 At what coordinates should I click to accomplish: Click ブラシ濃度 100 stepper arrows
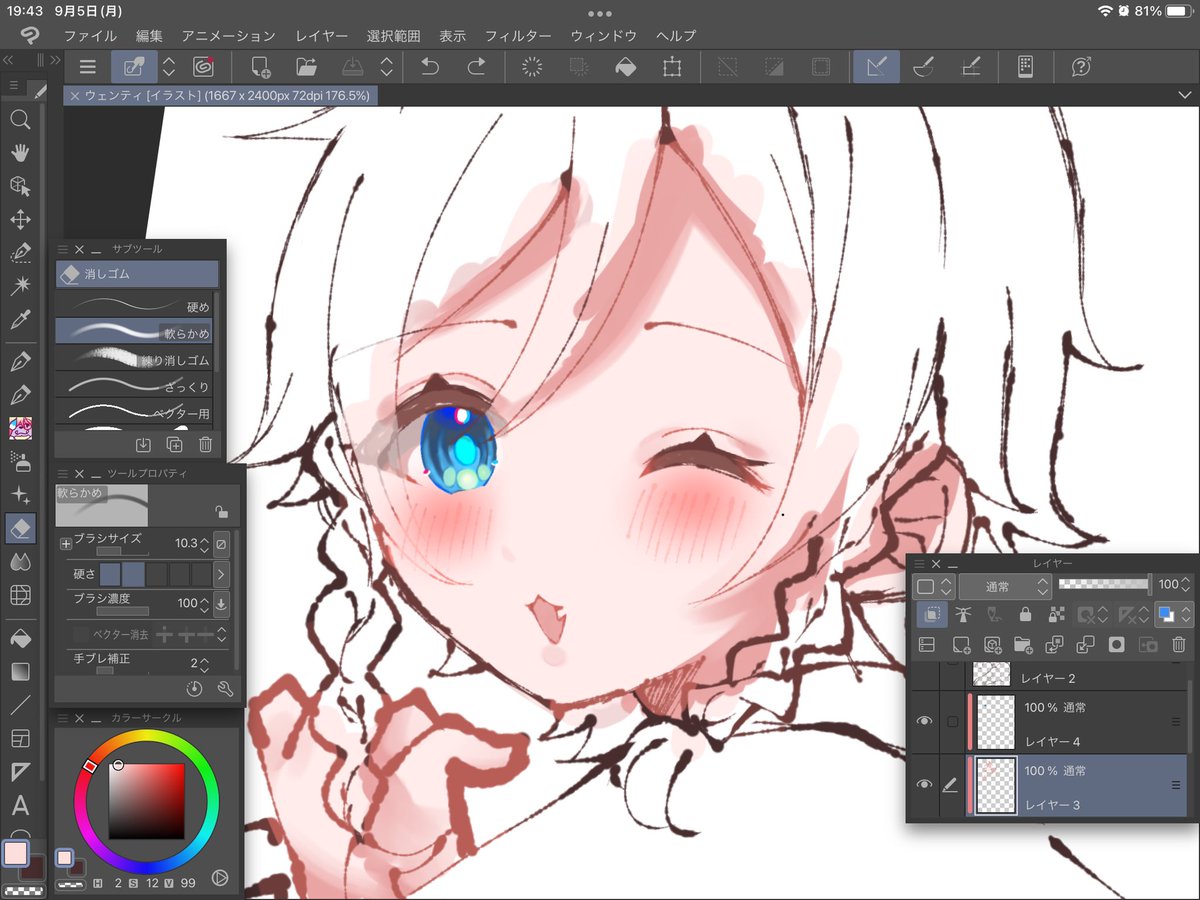(204, 604)
